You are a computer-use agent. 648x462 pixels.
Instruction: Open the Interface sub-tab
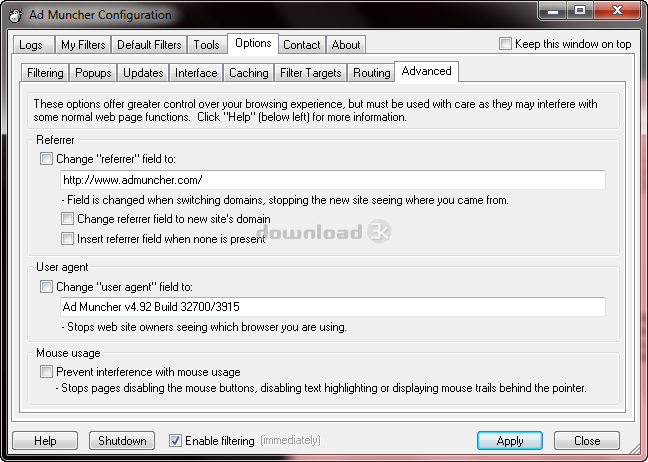point(196,73)
